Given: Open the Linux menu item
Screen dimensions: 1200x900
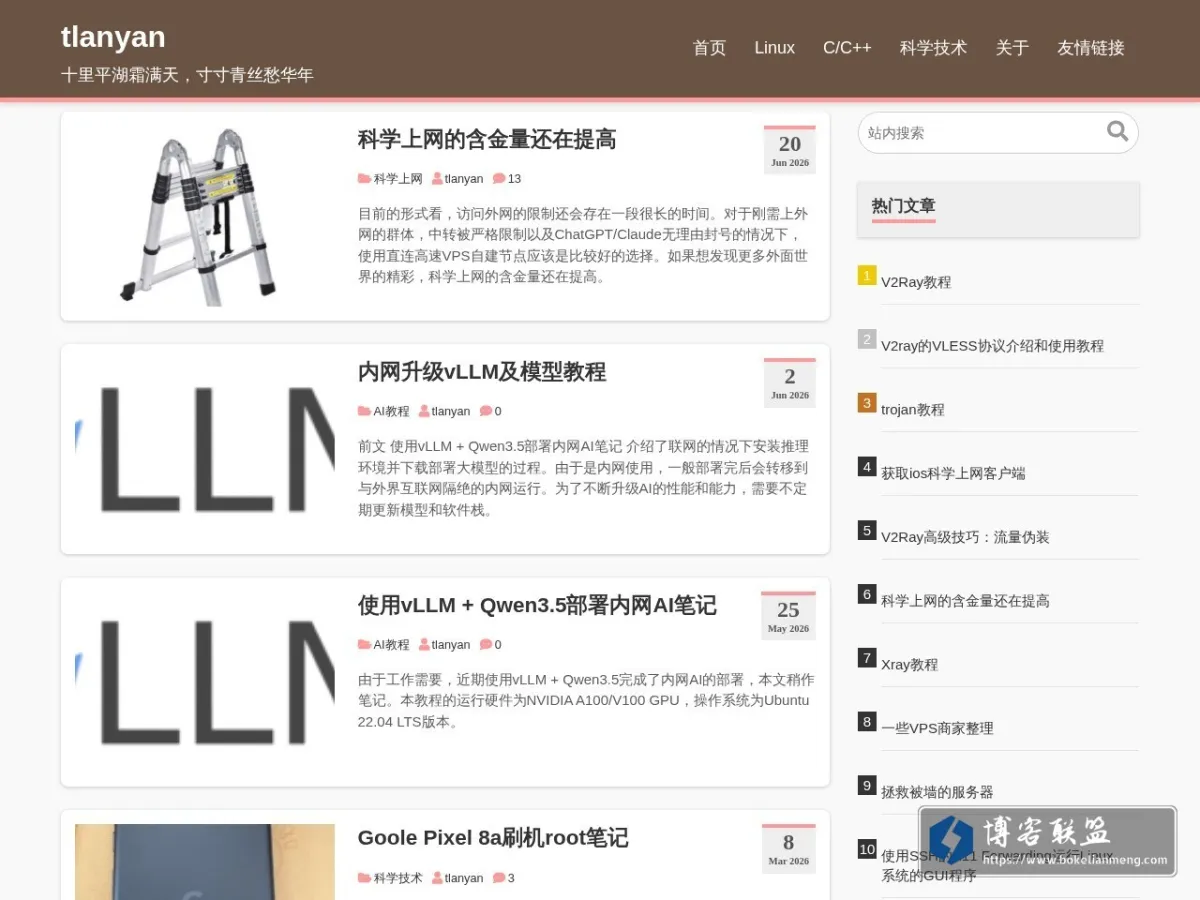Looking at the screenshot, I should pos(775,48).
